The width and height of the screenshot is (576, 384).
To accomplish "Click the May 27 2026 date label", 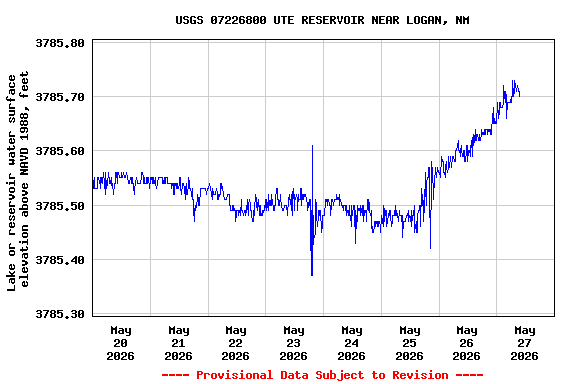I will 525,343.
